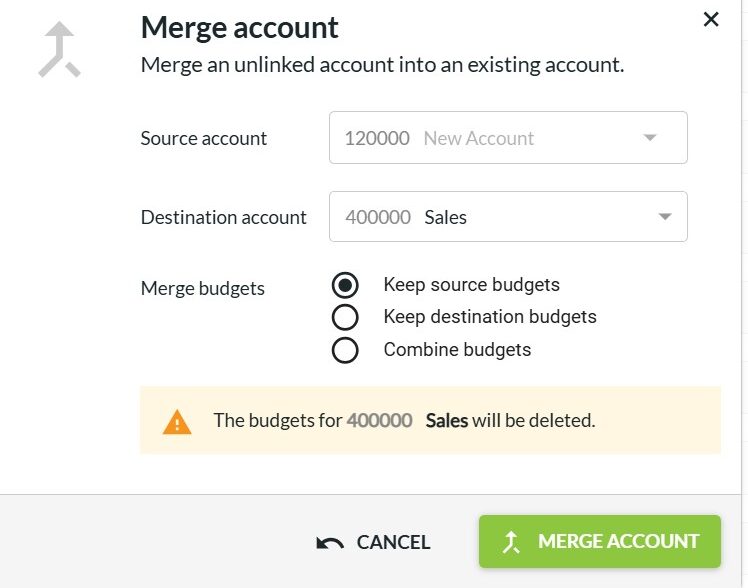The width and height of the screenshot is (748, 588).
Task: Click the orange warning triangle icon
Action: [177, 422]
